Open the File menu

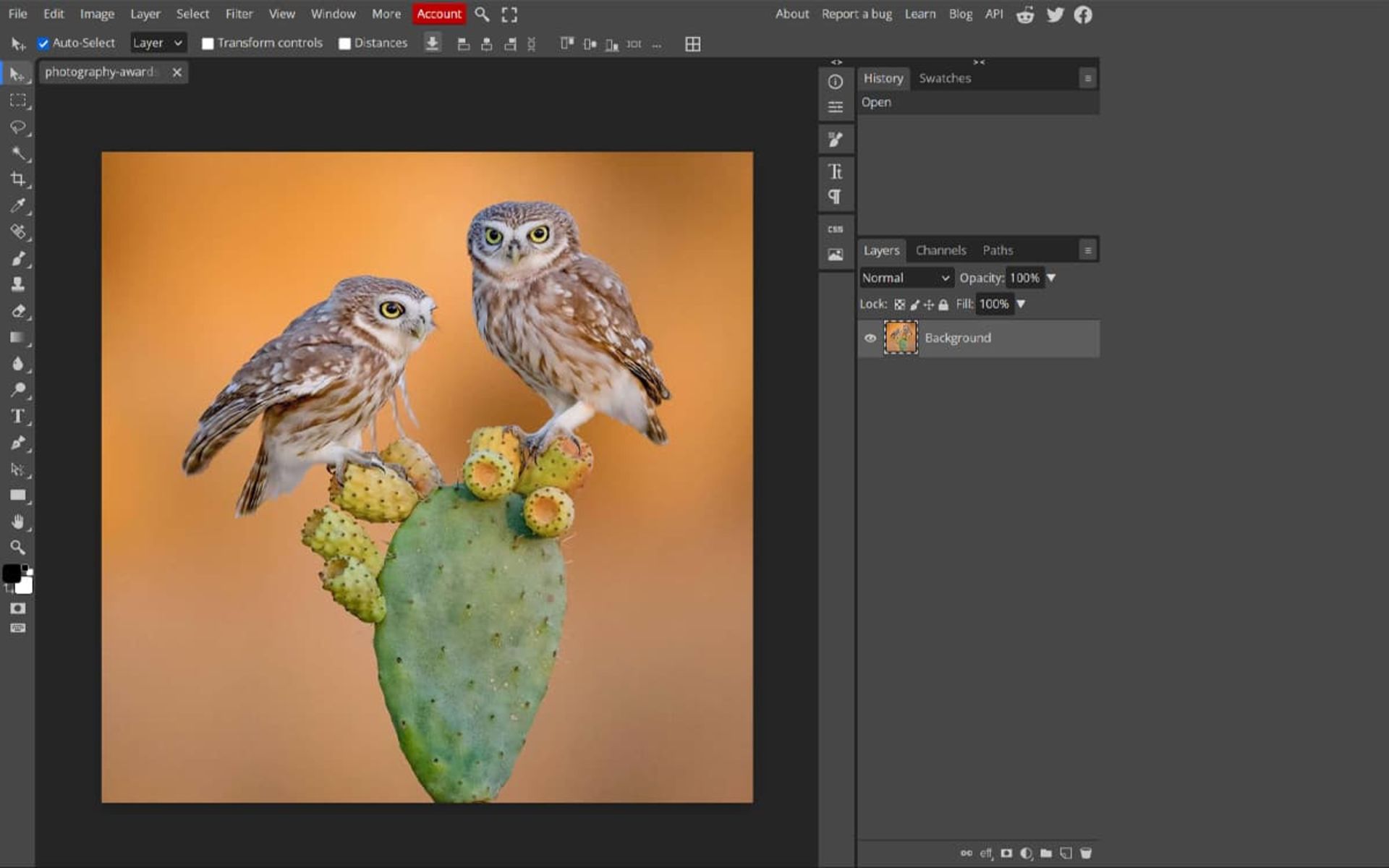[17, 14]
